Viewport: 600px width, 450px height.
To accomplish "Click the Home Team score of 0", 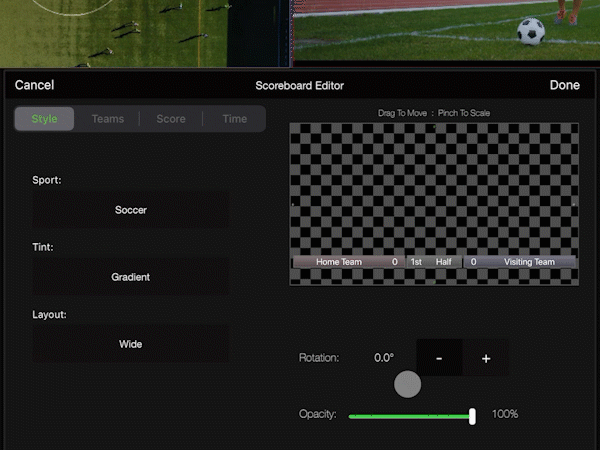I will (395, 262).
